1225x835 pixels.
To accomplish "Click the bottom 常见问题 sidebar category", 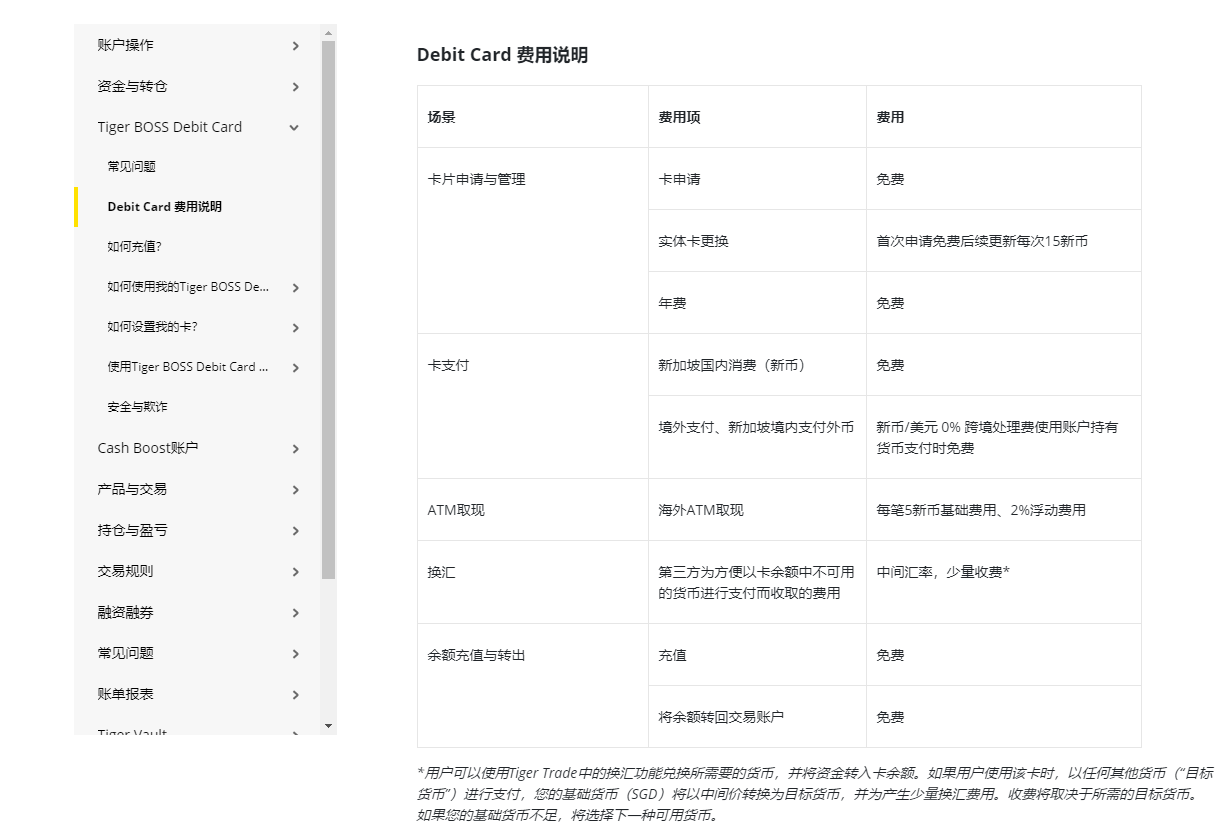I will [x=126, y=653].
